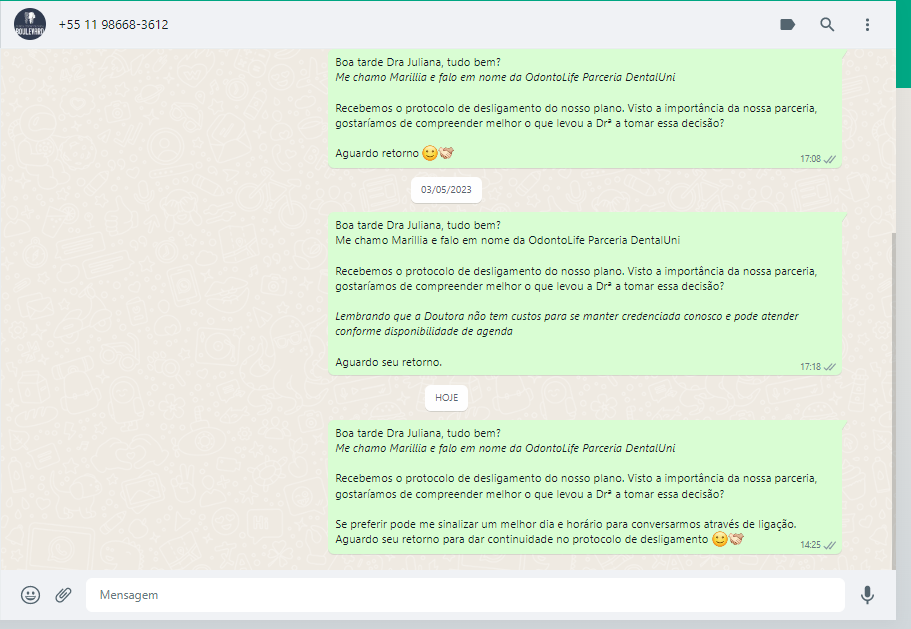
Task: Click the 17:18 message timestamp
Action: 810,366
